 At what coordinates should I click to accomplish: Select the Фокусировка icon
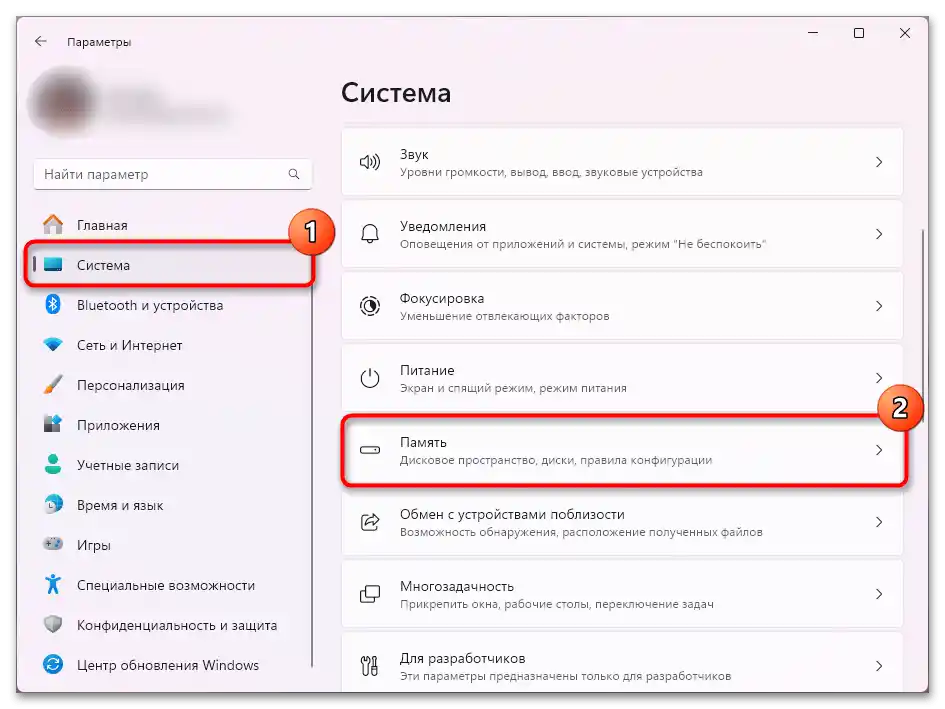click(371, 305)
